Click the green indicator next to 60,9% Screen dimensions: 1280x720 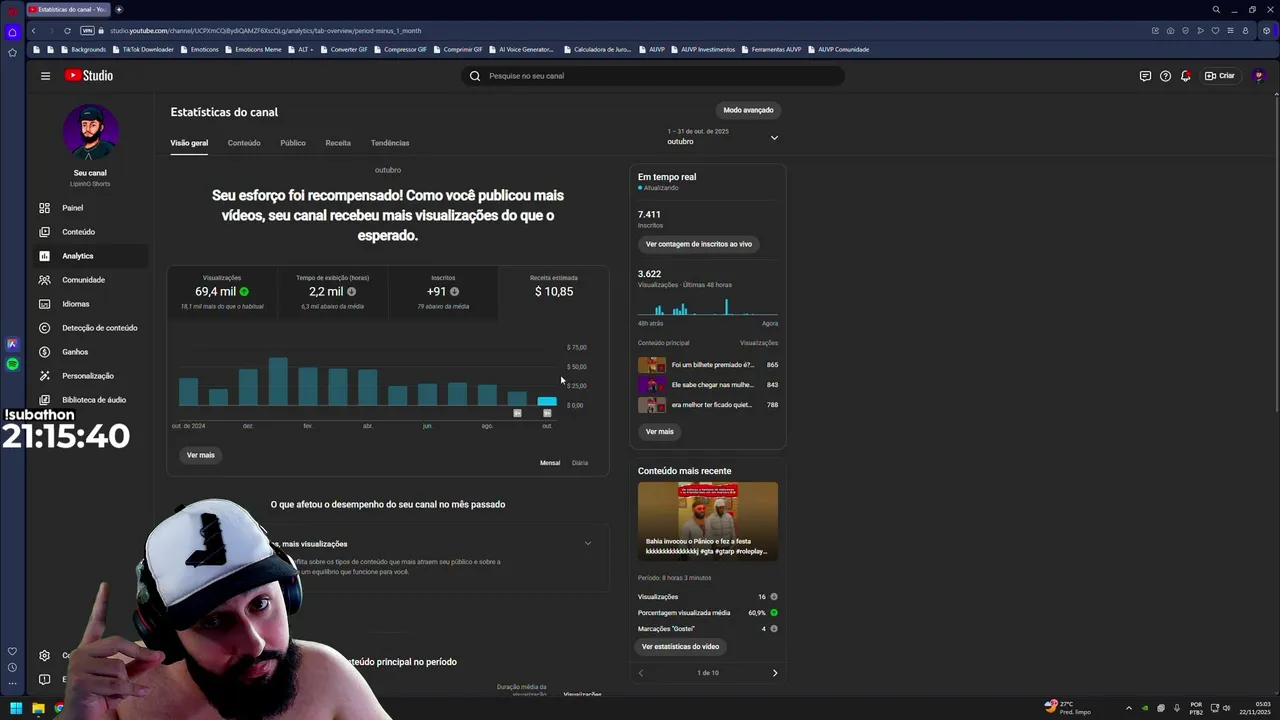click(x=774, y=613)
